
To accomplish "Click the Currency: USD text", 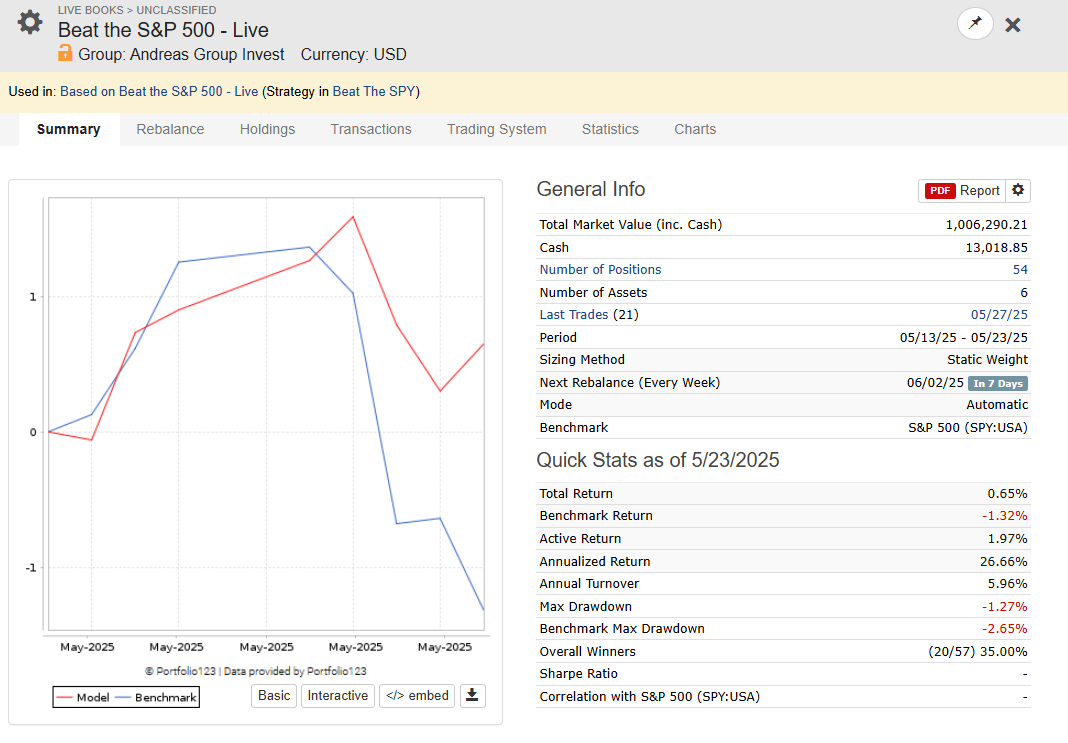I will 354,54.
